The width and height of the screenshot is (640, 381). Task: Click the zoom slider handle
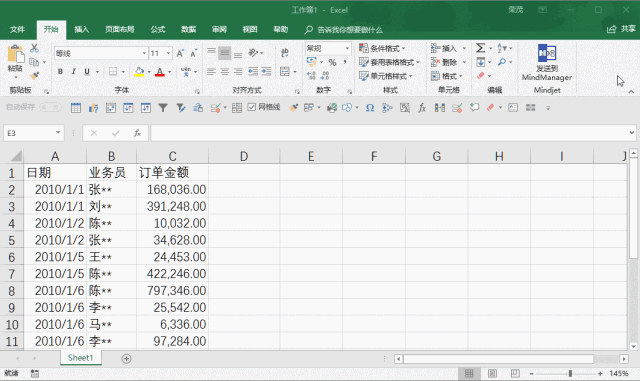tap(570, 373)
